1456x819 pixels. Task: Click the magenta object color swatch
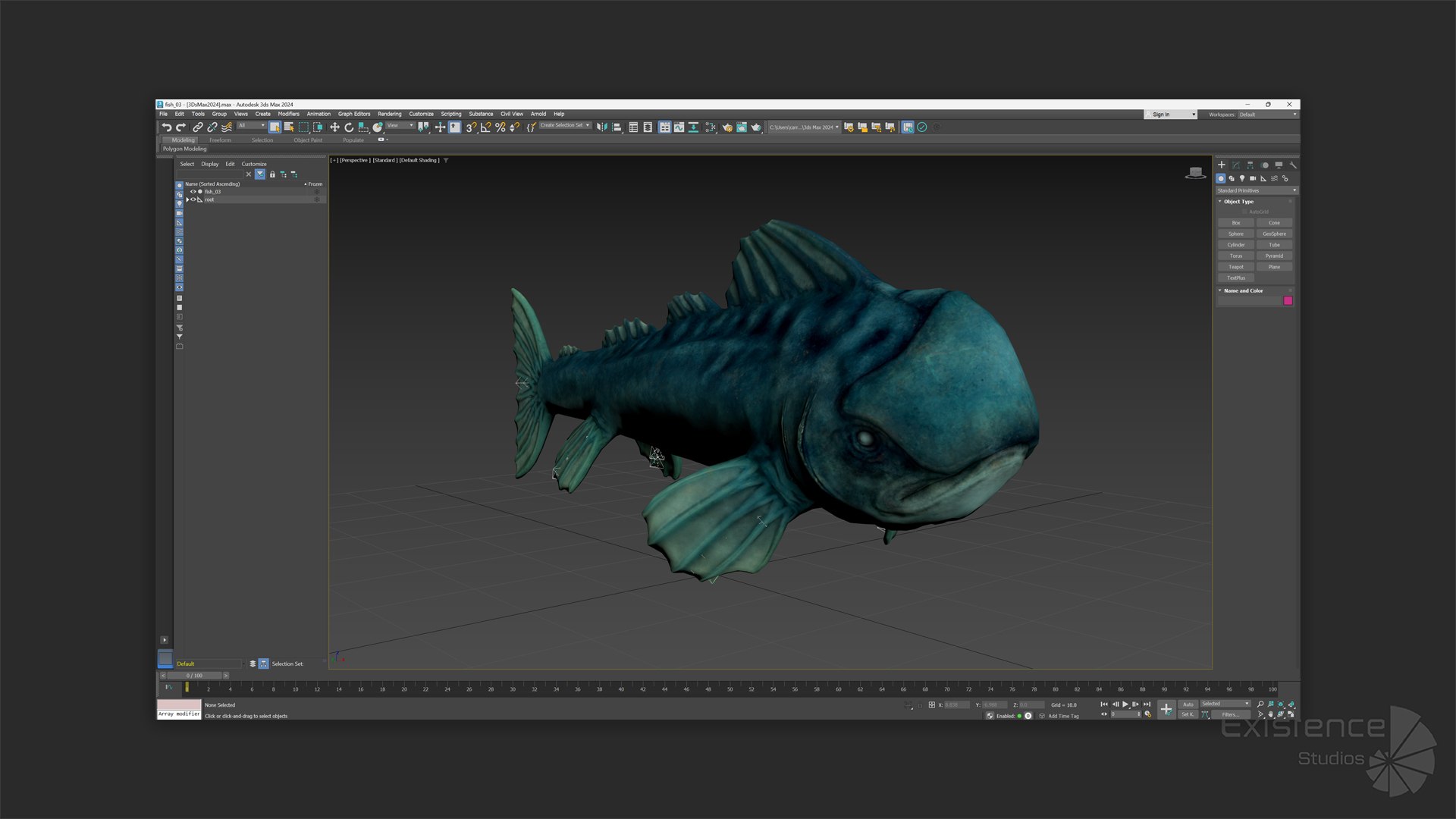[1288, 301]
